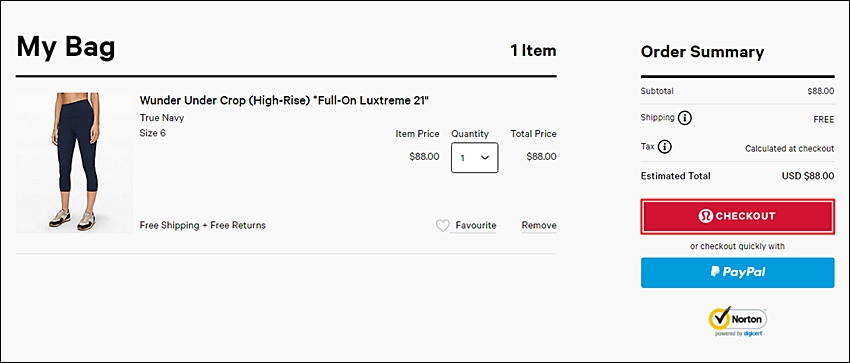Click the Free Shipping + Free Returns text
The width and height of the screenshot is (850, 363).
(x=203, y=225)
